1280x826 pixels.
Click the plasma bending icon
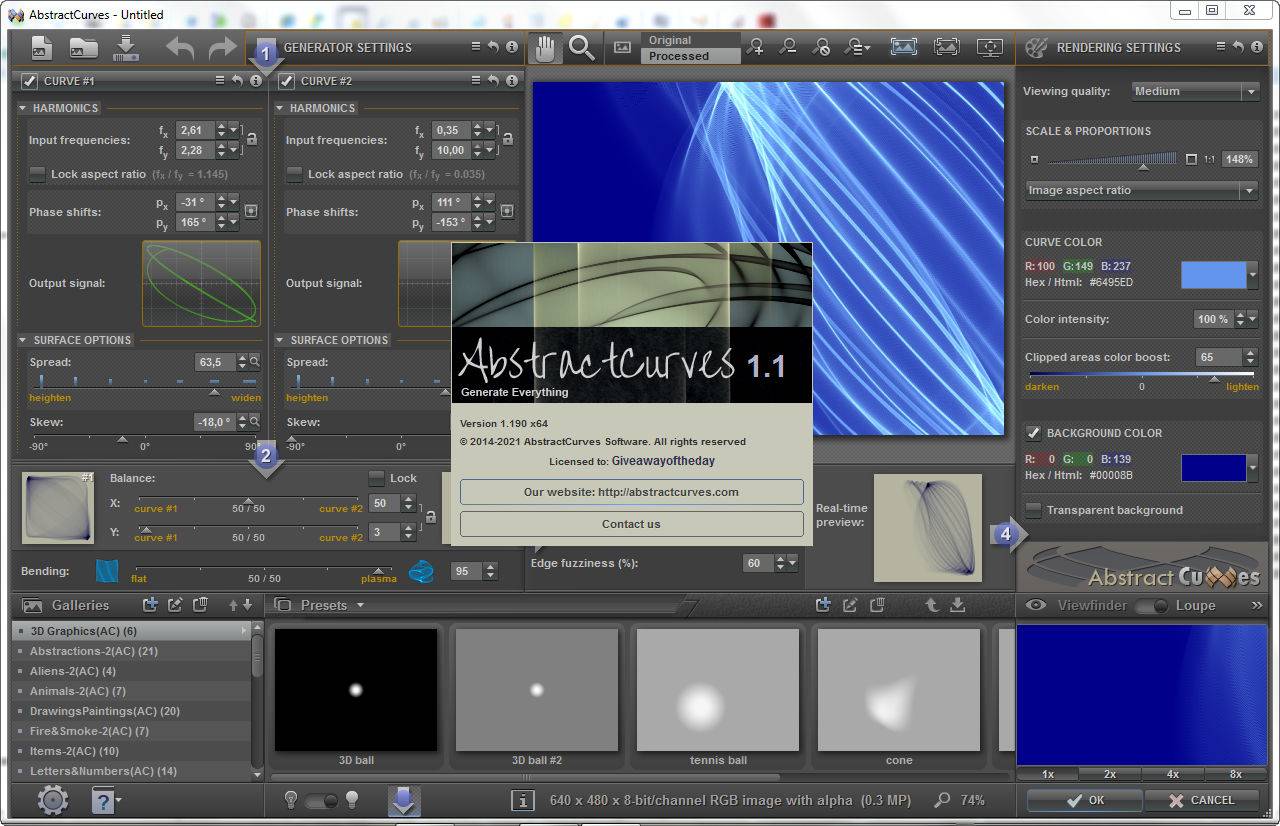click(x=422, y=571)
